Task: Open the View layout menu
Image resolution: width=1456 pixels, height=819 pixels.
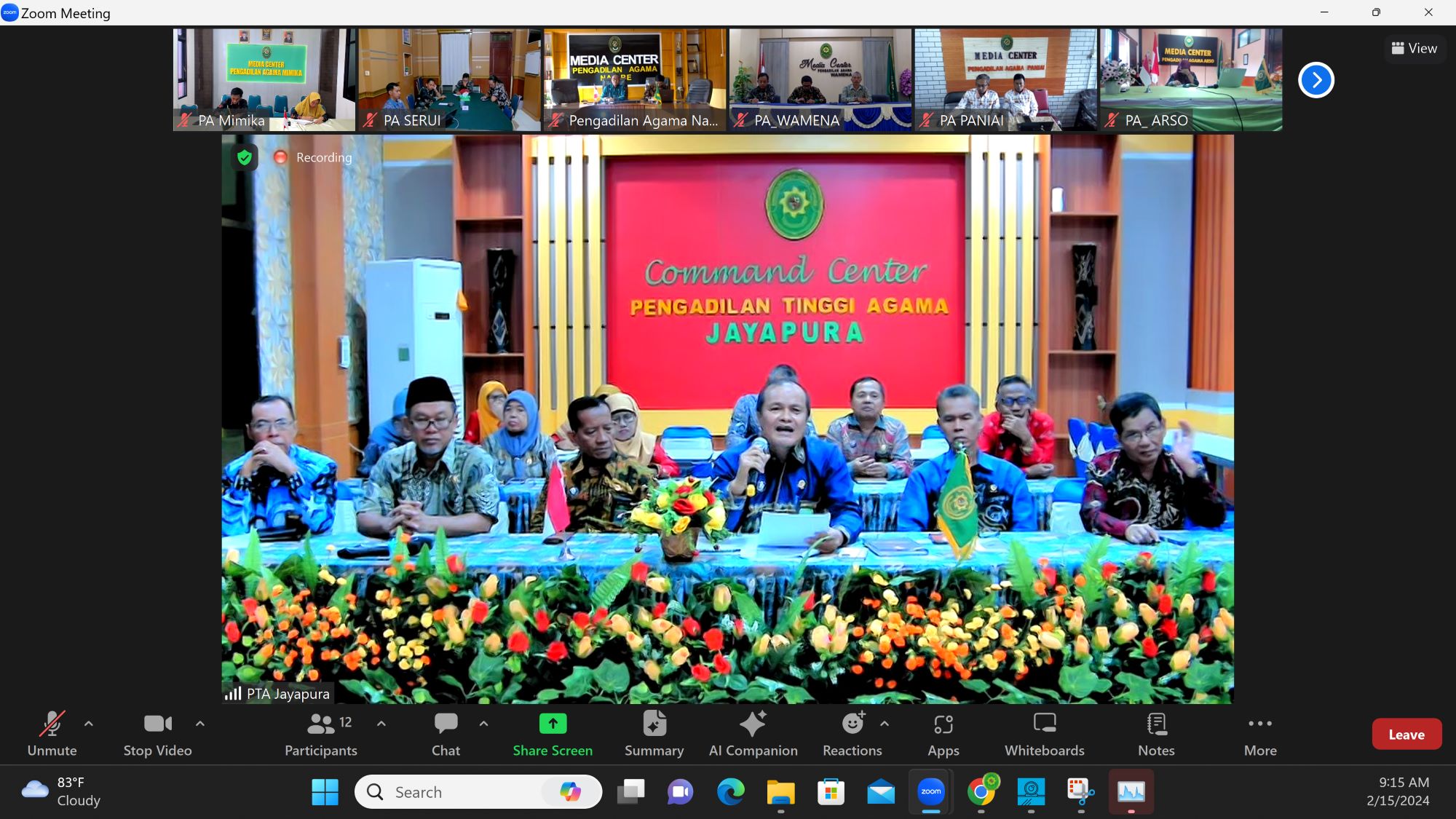Action: [1415, 48]
